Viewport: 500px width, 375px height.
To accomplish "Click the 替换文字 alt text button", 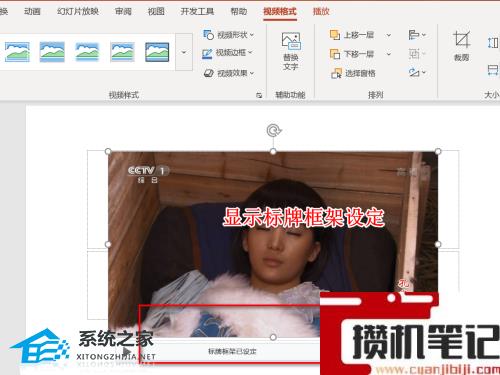I will click(x=291, y=51).
